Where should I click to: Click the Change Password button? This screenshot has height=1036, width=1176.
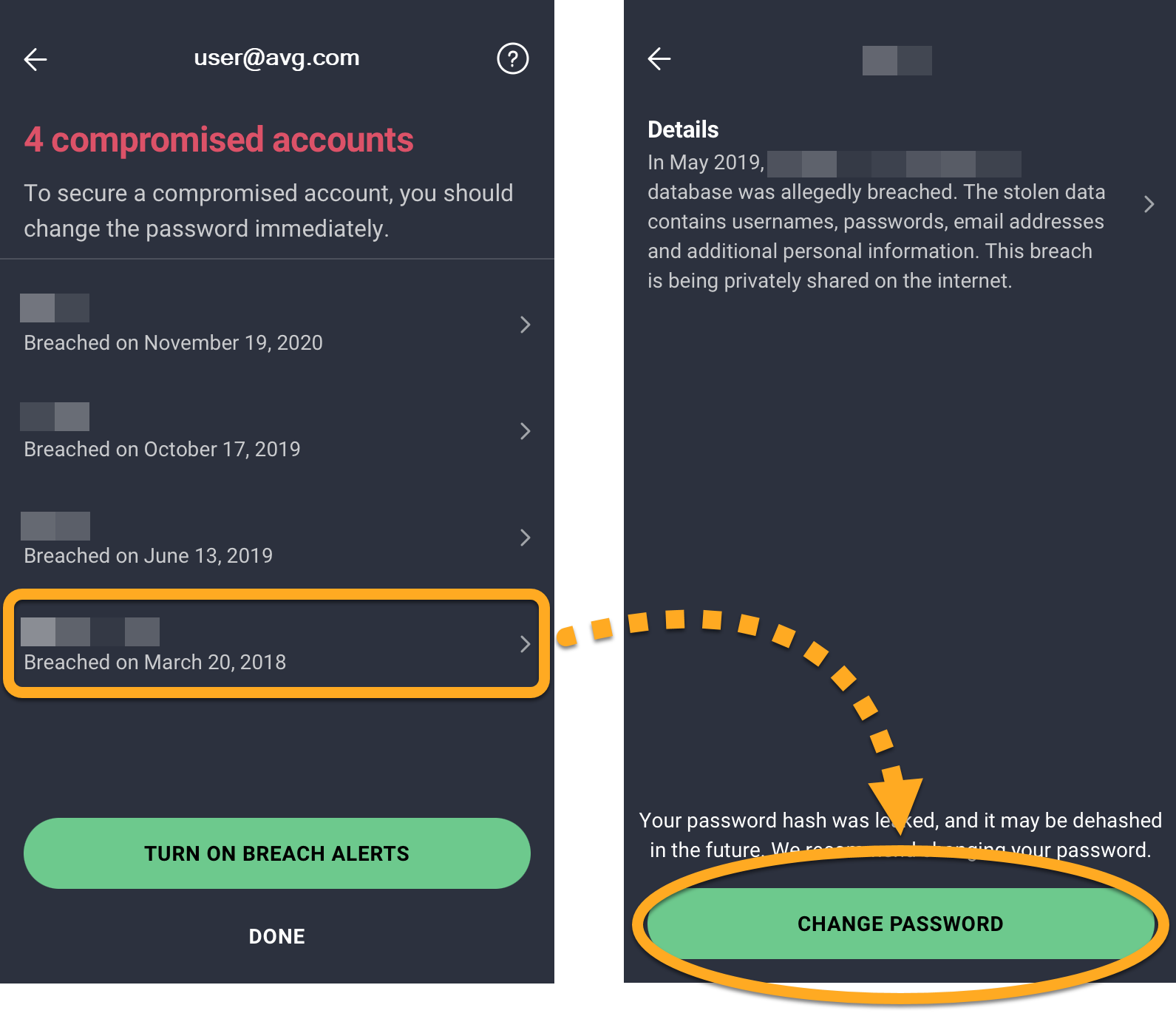click(x=900, y=924)
